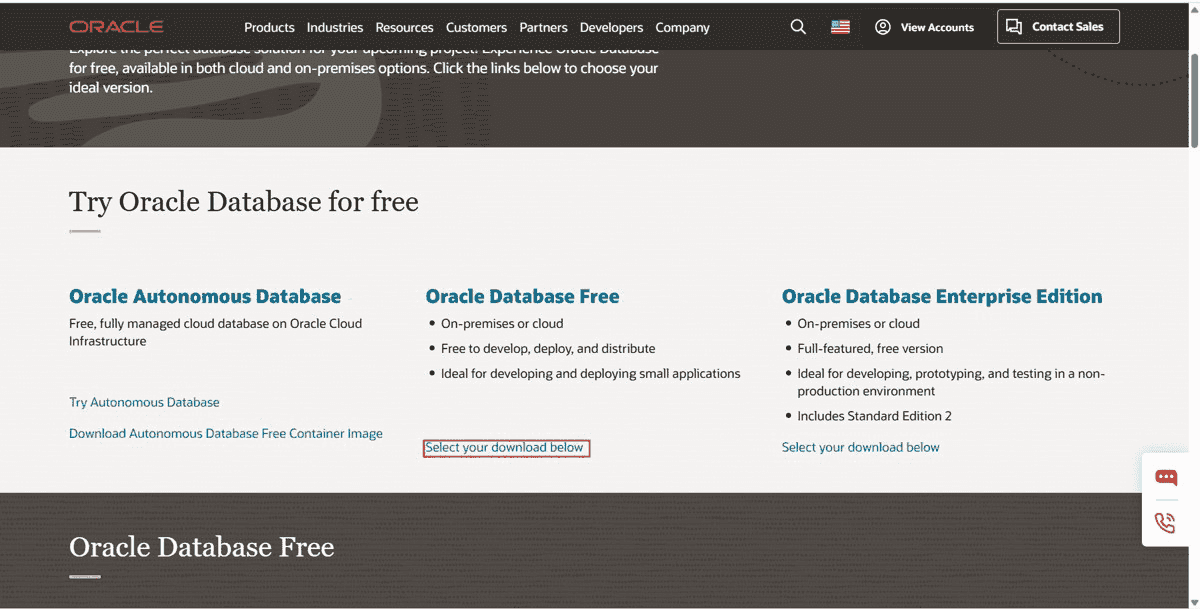This screenshot has height=609, width=1200.
Task: Open the Oracle Database Enterprise Edition heading link
Action: pyautogui.click(x=942, y=296)
